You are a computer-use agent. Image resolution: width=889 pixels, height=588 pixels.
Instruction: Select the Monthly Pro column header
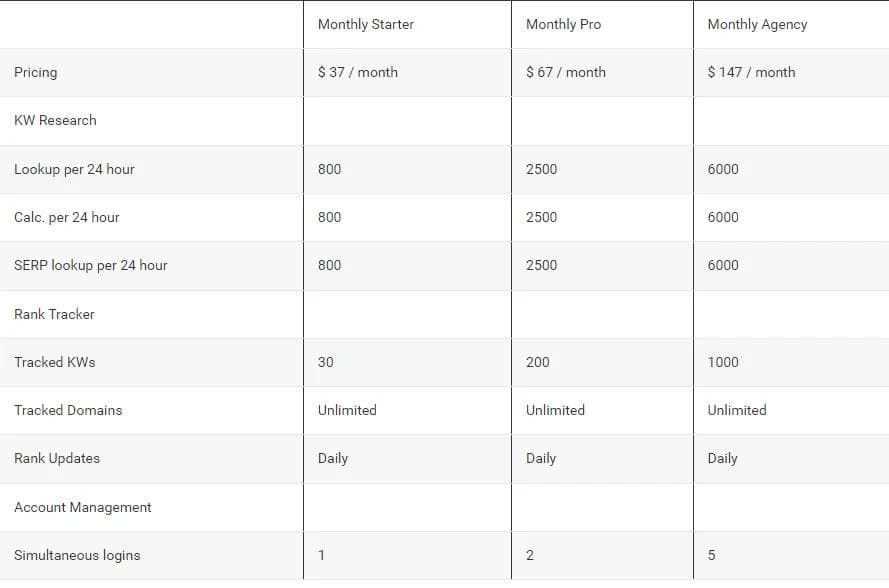point(563,24)
